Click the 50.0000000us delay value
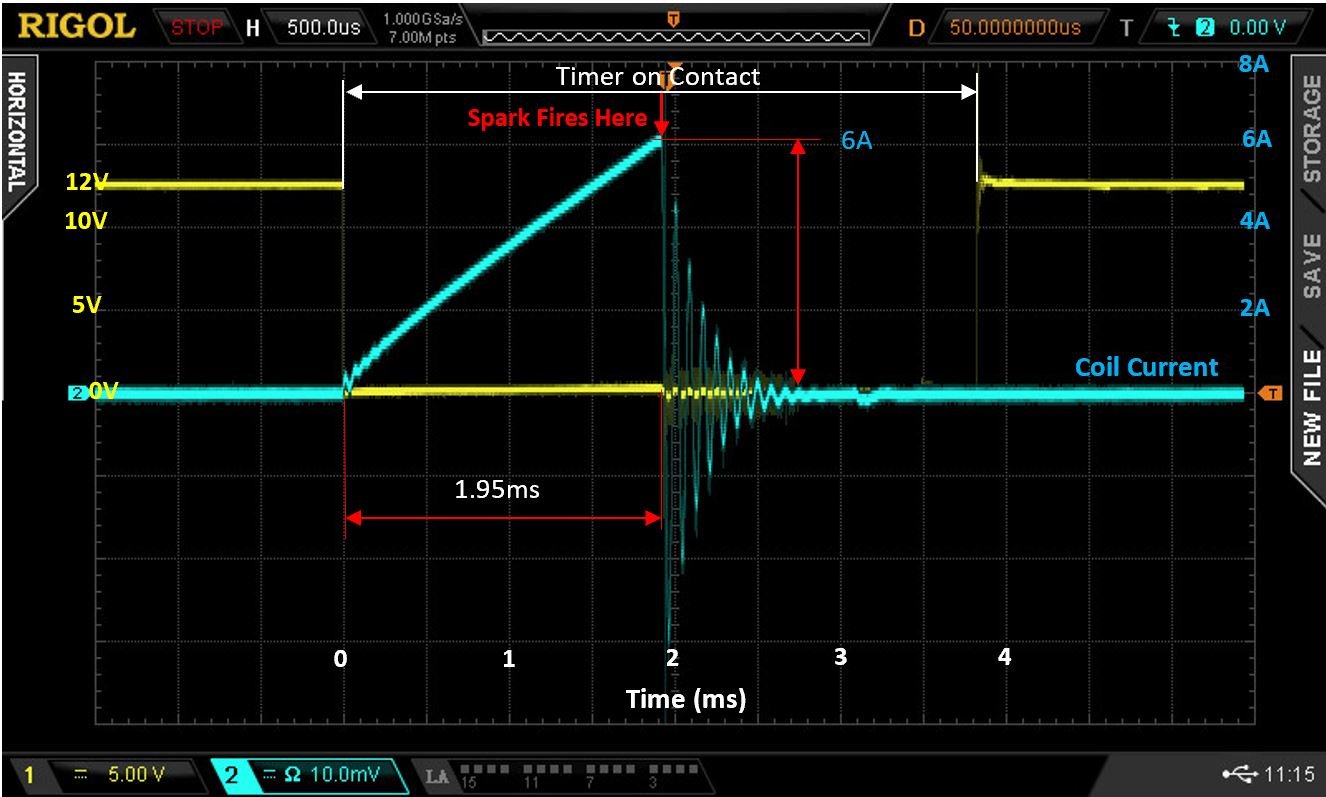The image size is (1326, 797). tap(1015, 27)
